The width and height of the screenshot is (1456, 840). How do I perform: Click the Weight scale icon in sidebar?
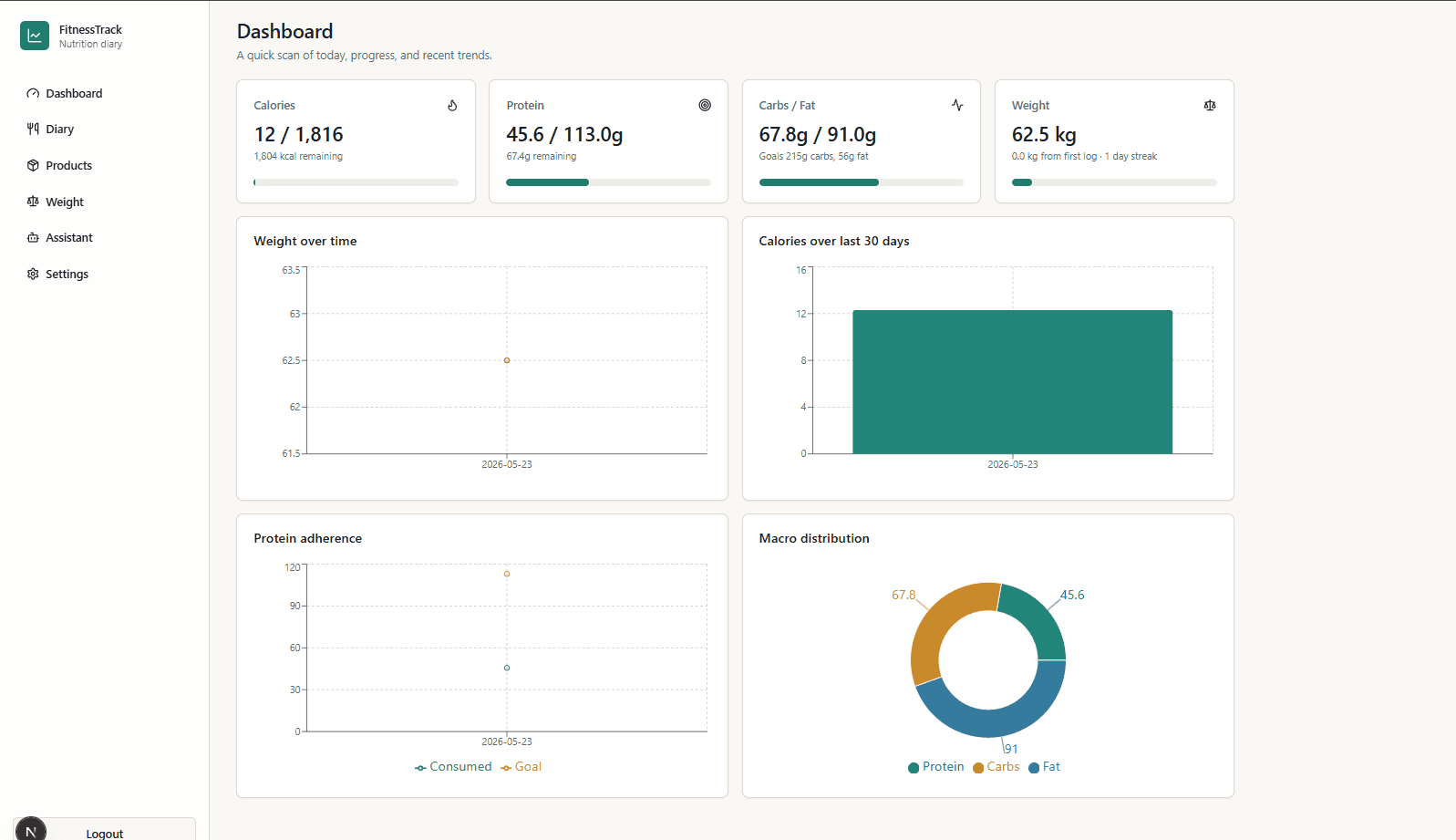pyautogui.click(x=33, y=202)
